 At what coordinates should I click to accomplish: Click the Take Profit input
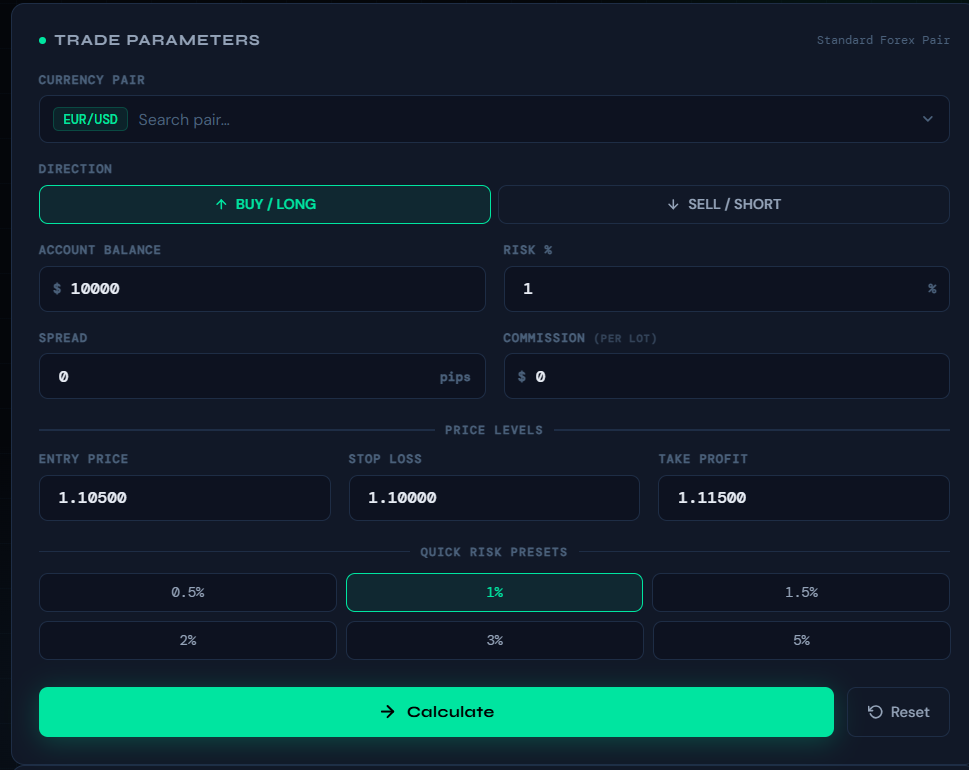pyautogui.click(x=803, y=498)
